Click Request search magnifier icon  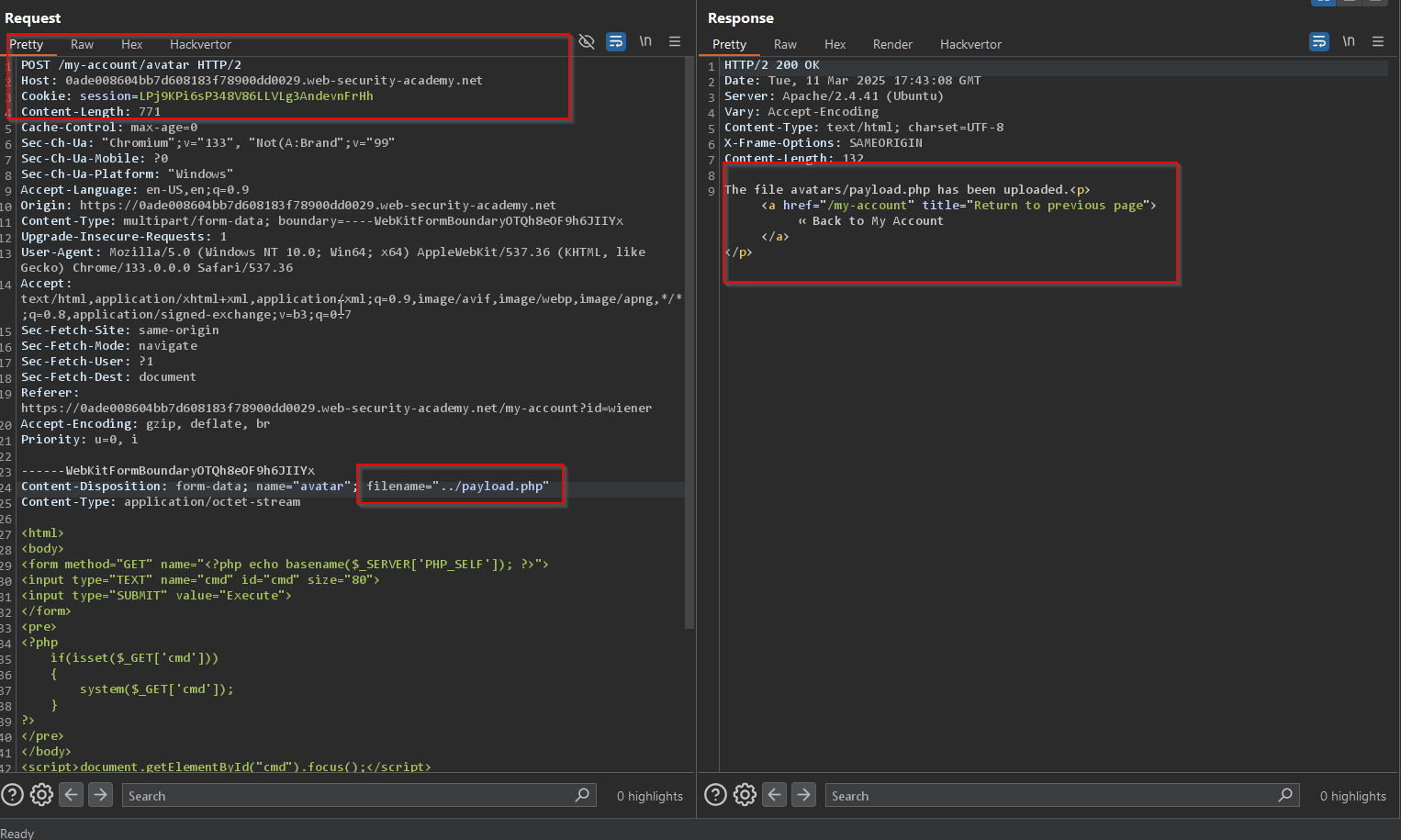coord(582,795)
